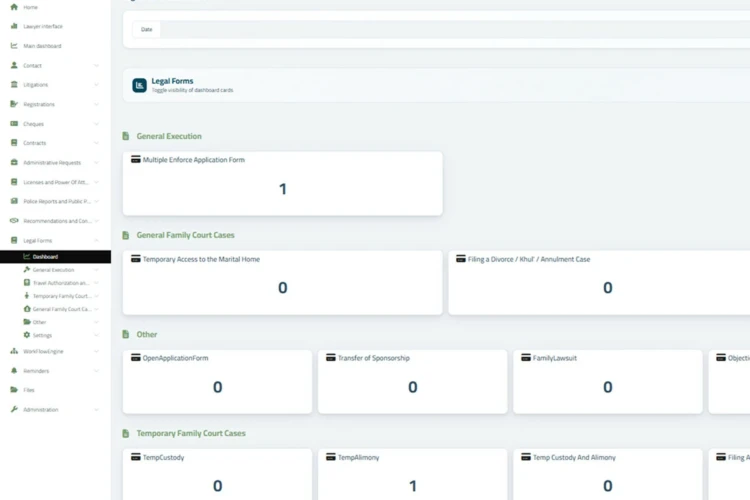Expand the Registrations menu chevron
The height and width of the screenshot is (500, 750).
click(96, 104)
